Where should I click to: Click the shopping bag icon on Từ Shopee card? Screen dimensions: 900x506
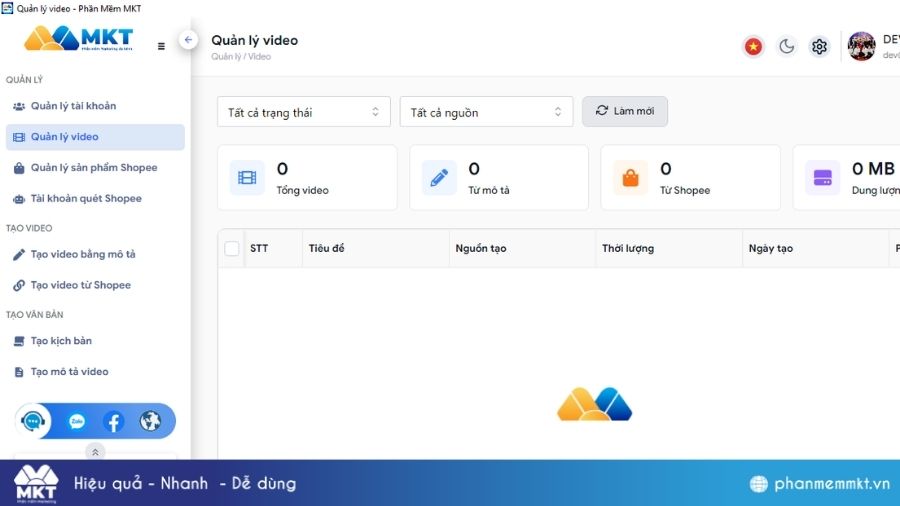630,178
